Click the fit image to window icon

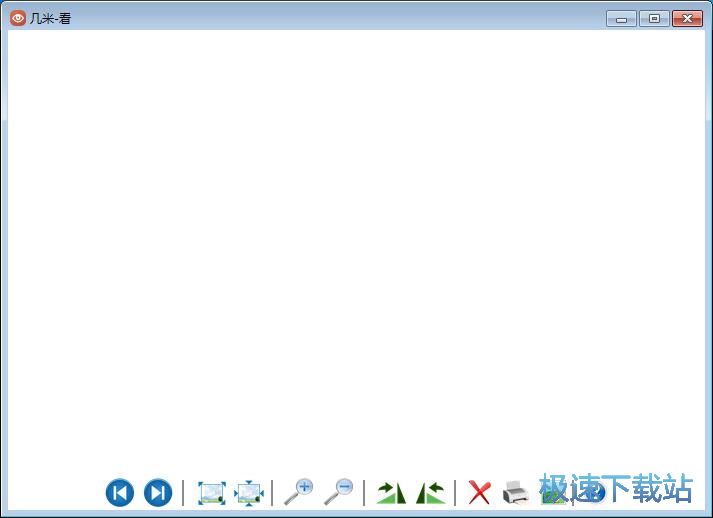212,493
